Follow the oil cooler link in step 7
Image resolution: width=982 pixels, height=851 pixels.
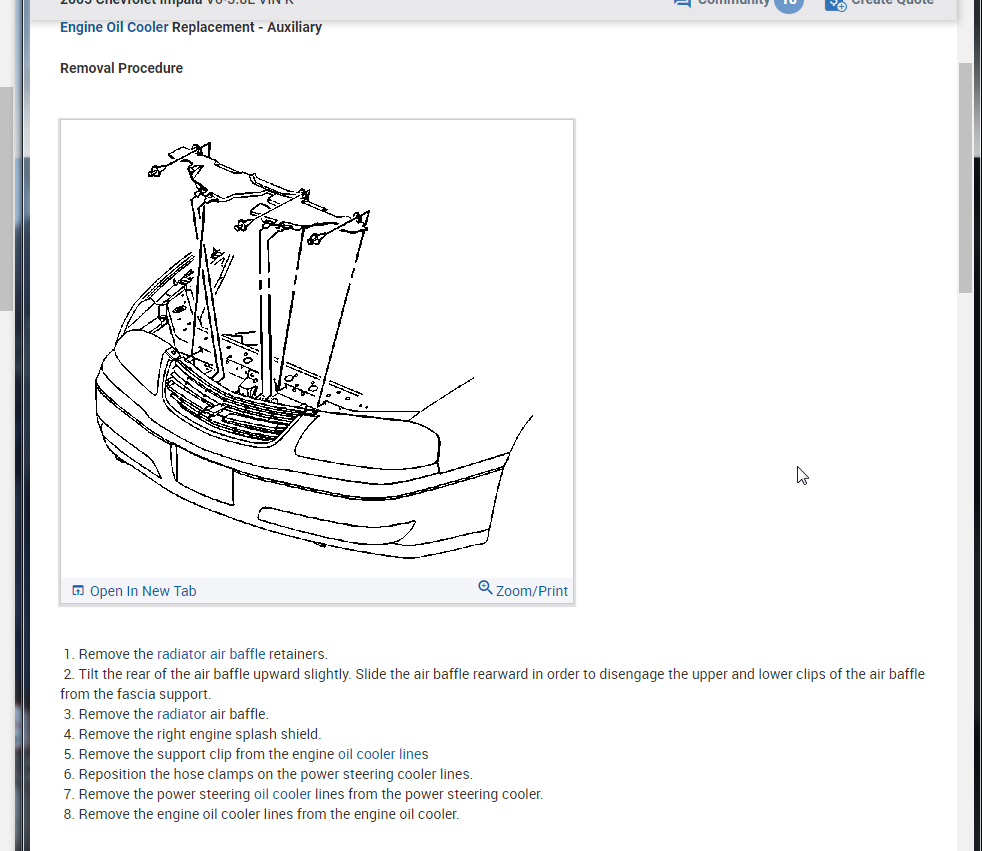tap(282, 794)
